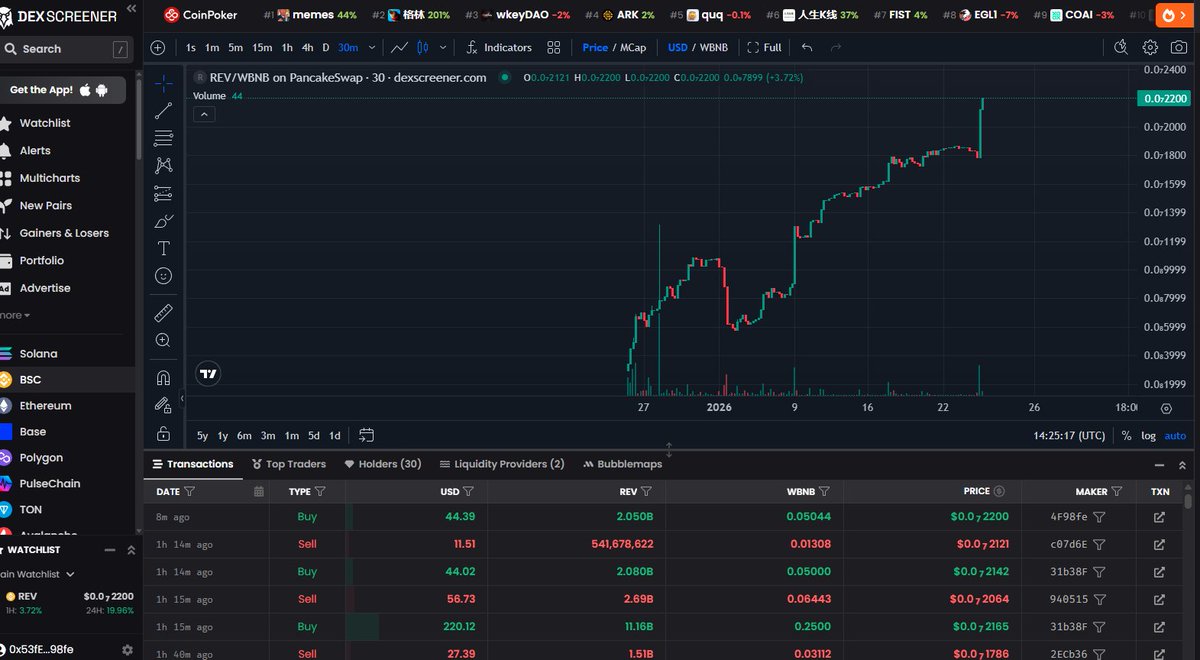Filter transactions by REV amount
The height and width of the screenshot is (660, 1200).
(x=646, y=491)
